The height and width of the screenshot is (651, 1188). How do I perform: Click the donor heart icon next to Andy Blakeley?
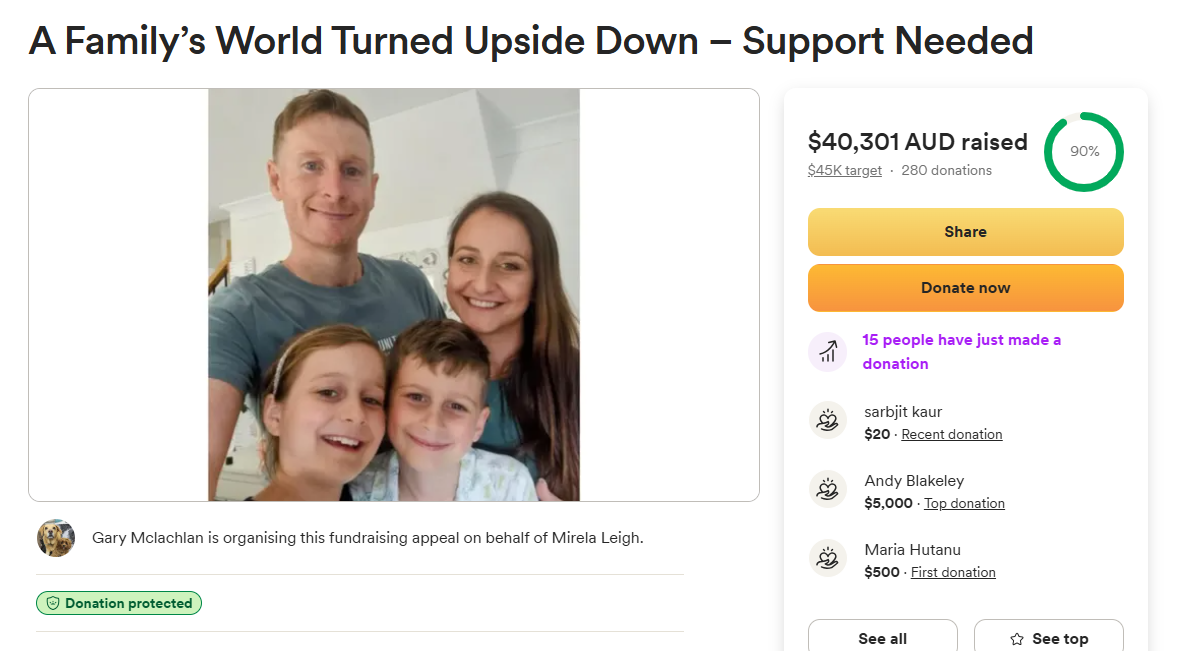pos(827,490)
